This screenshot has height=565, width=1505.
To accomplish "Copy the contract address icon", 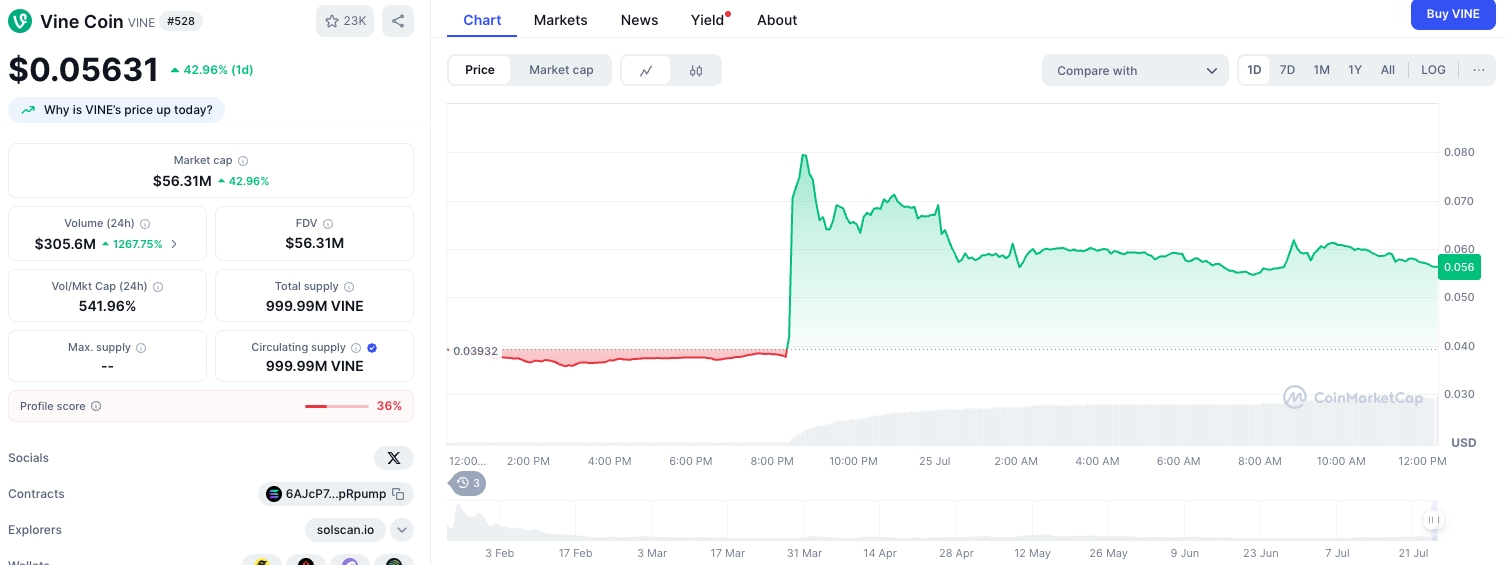I will click(398, 494).
